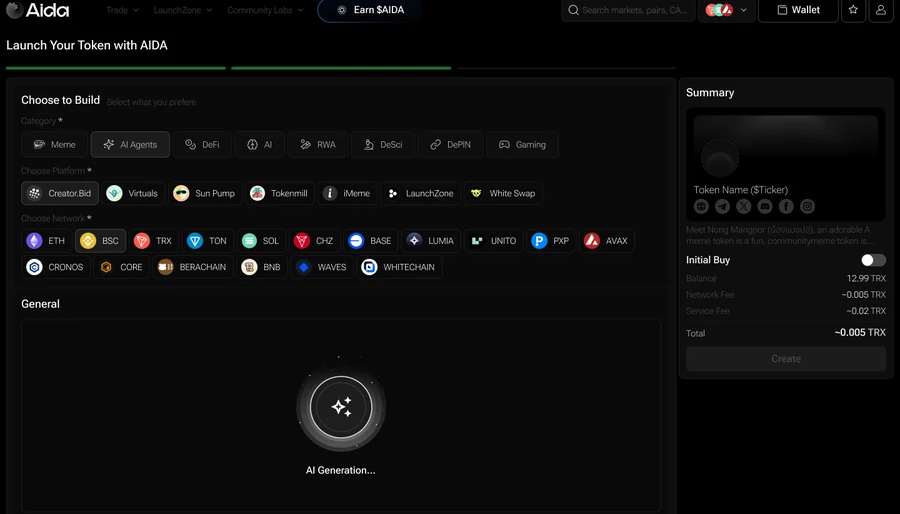Choose White Swap platform
The image size is (900, 514).
coord(503,193)
